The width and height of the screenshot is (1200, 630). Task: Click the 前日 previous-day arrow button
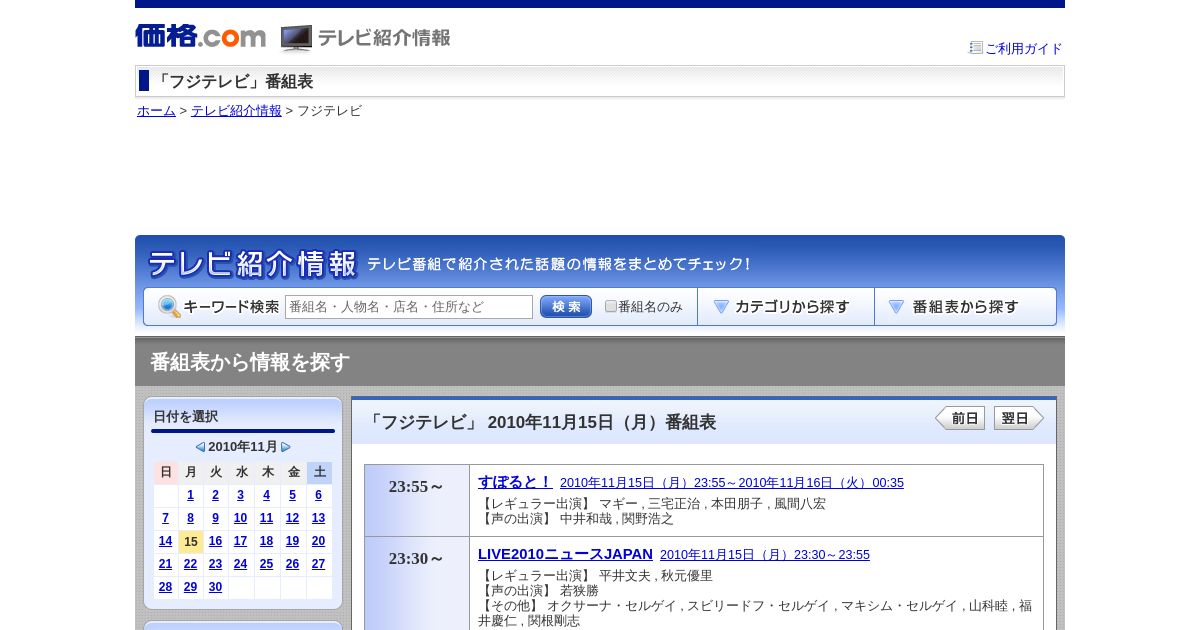click(x=960, y=418)
